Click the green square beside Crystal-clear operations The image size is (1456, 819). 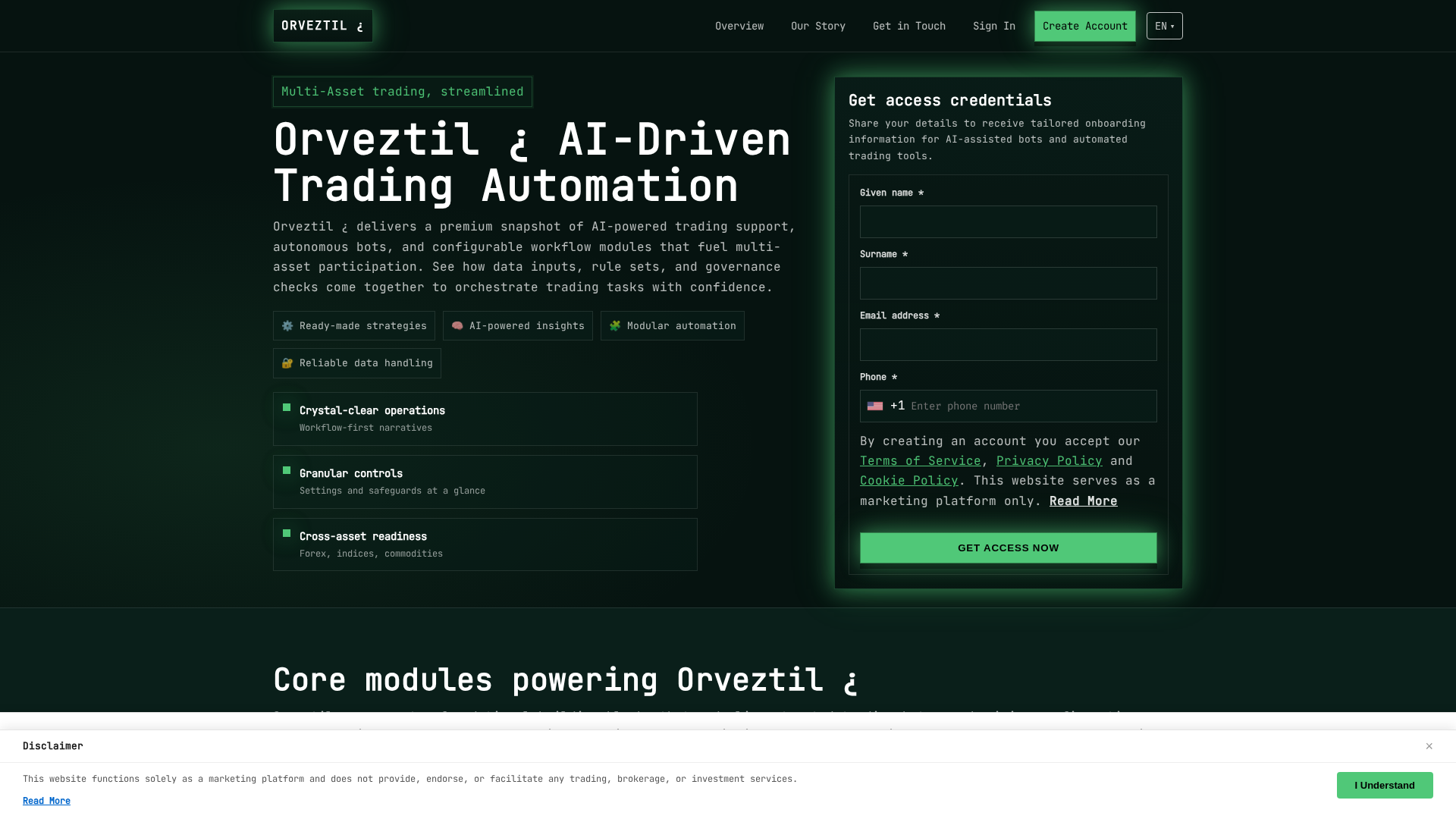tap(287, 407)
